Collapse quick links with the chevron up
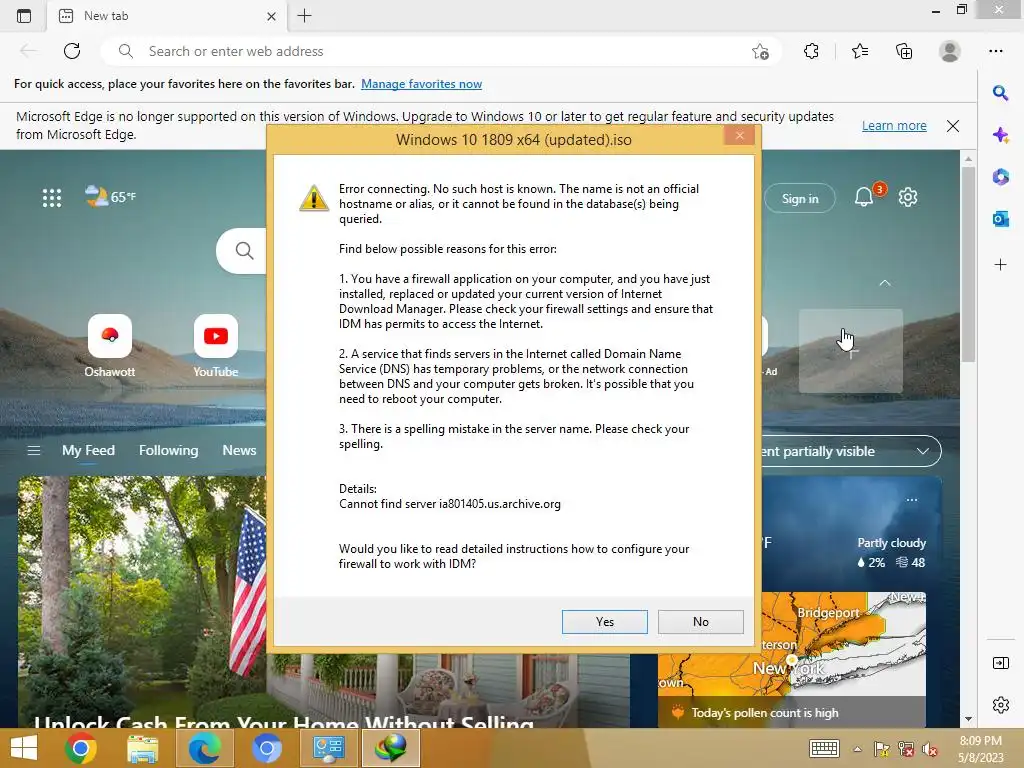1024x768 pixels. pyautogui.click(x=885, y=283)
